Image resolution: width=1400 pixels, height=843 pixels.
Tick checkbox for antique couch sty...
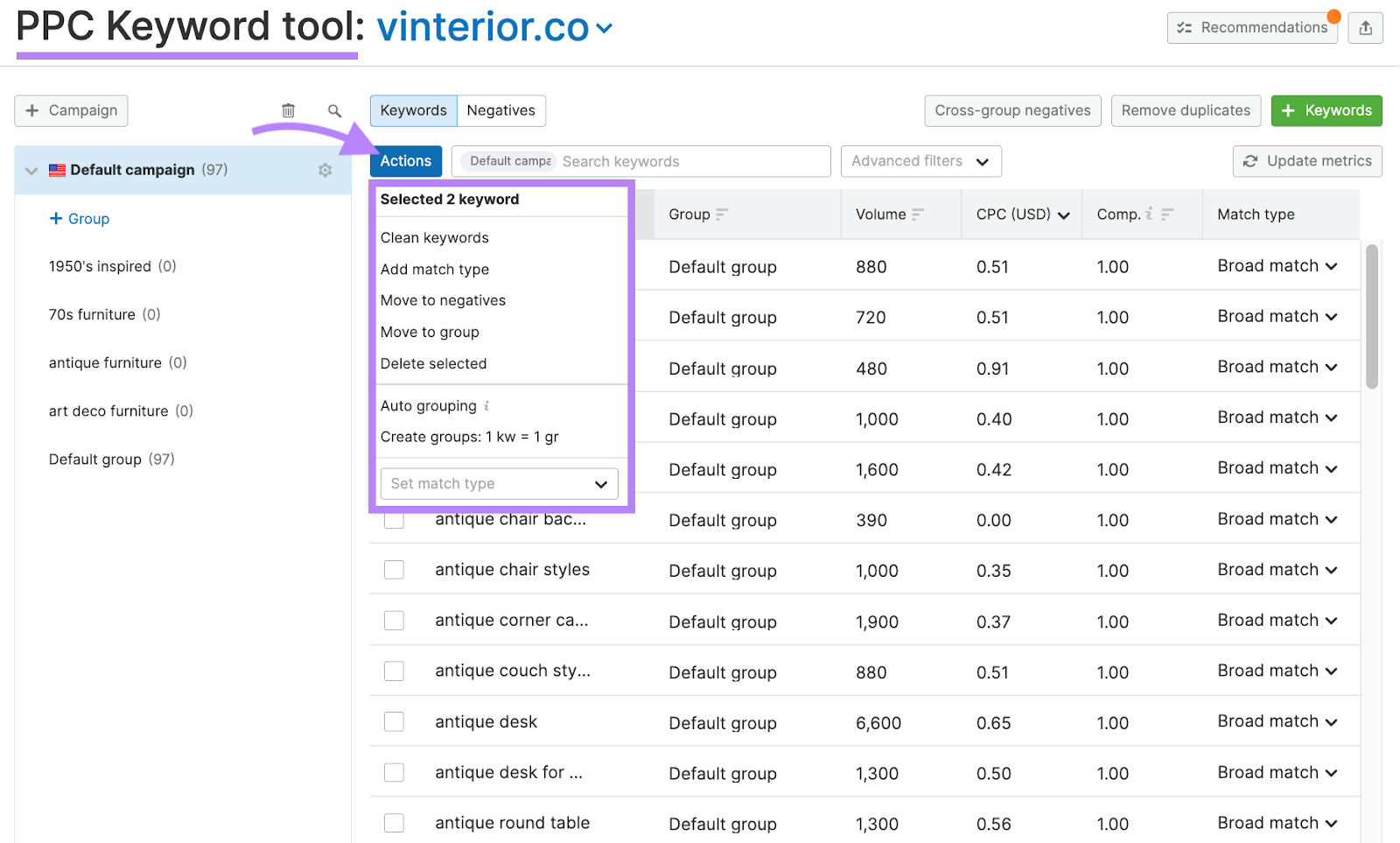pyautogui.click(x=395, y=671)
